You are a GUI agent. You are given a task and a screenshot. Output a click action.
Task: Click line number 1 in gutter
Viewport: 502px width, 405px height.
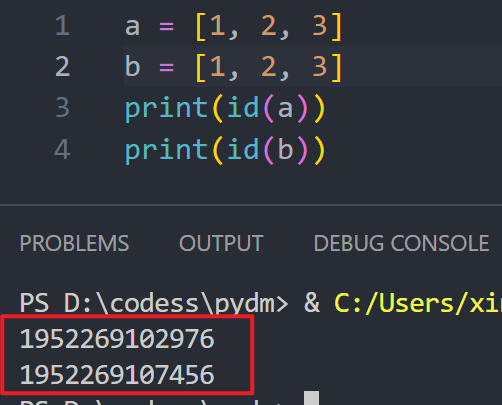62,26
